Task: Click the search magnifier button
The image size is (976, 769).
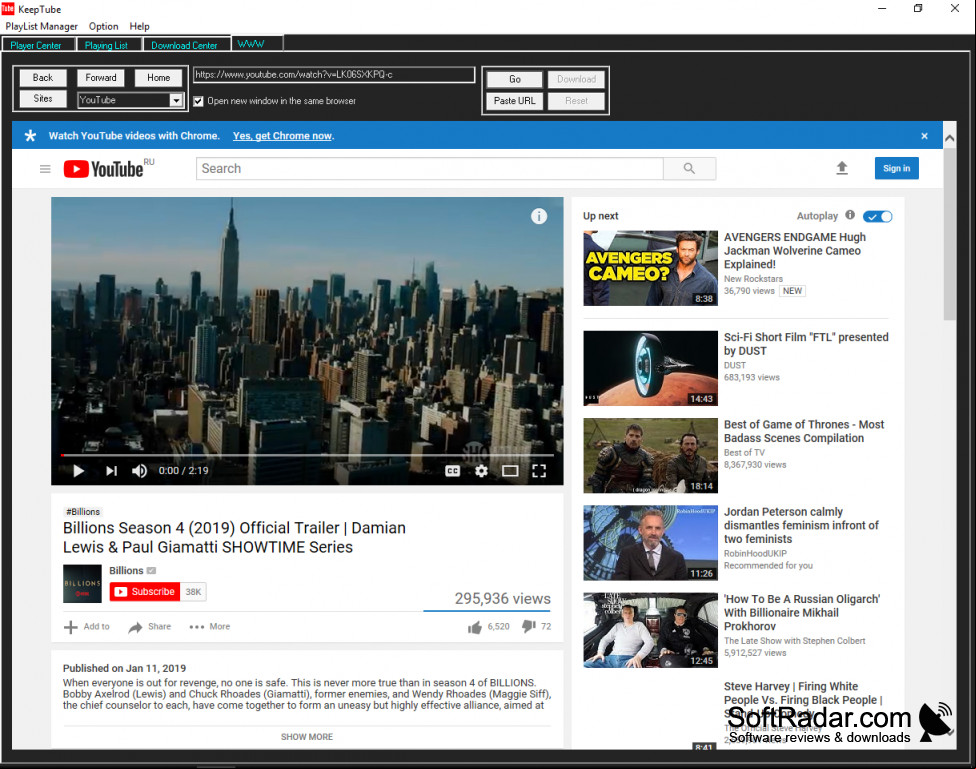Action: [689, 169]
